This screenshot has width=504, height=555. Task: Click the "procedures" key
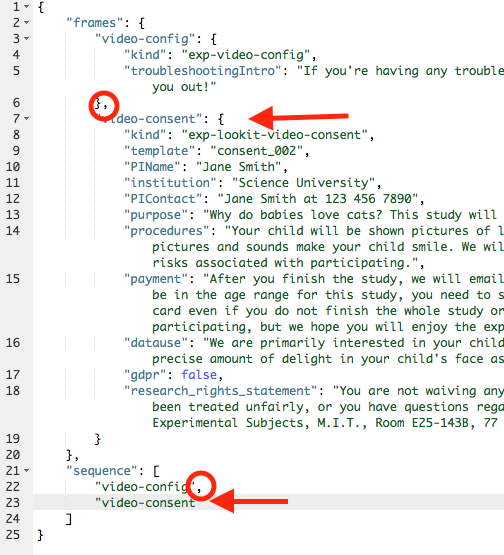pos(166,231)
